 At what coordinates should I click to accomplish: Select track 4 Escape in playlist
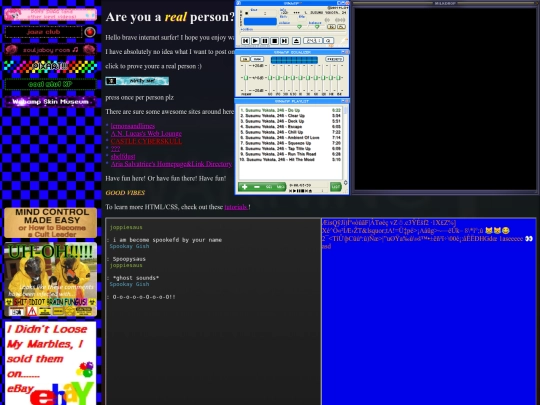pos(290,127)
